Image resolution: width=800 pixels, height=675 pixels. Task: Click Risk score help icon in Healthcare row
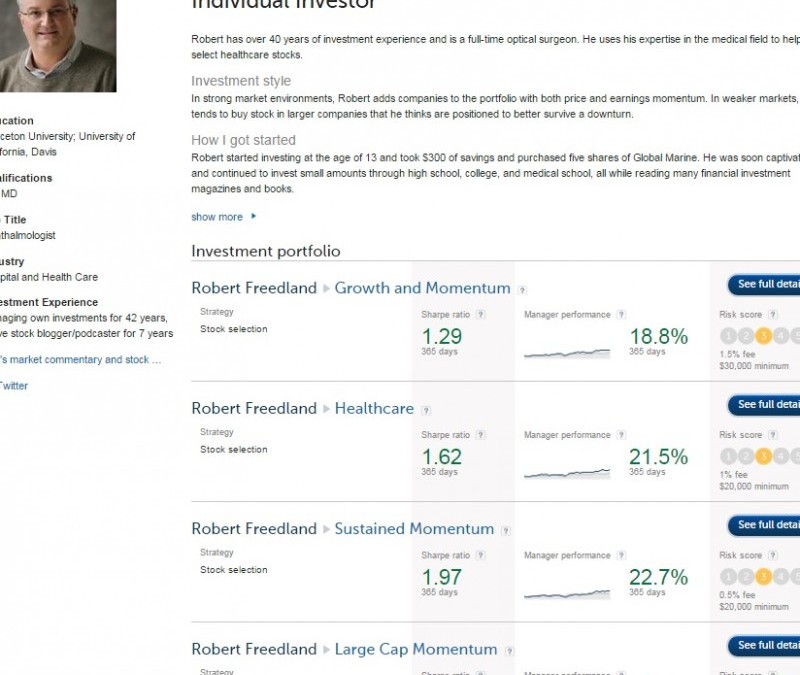[x=772, y=435]
